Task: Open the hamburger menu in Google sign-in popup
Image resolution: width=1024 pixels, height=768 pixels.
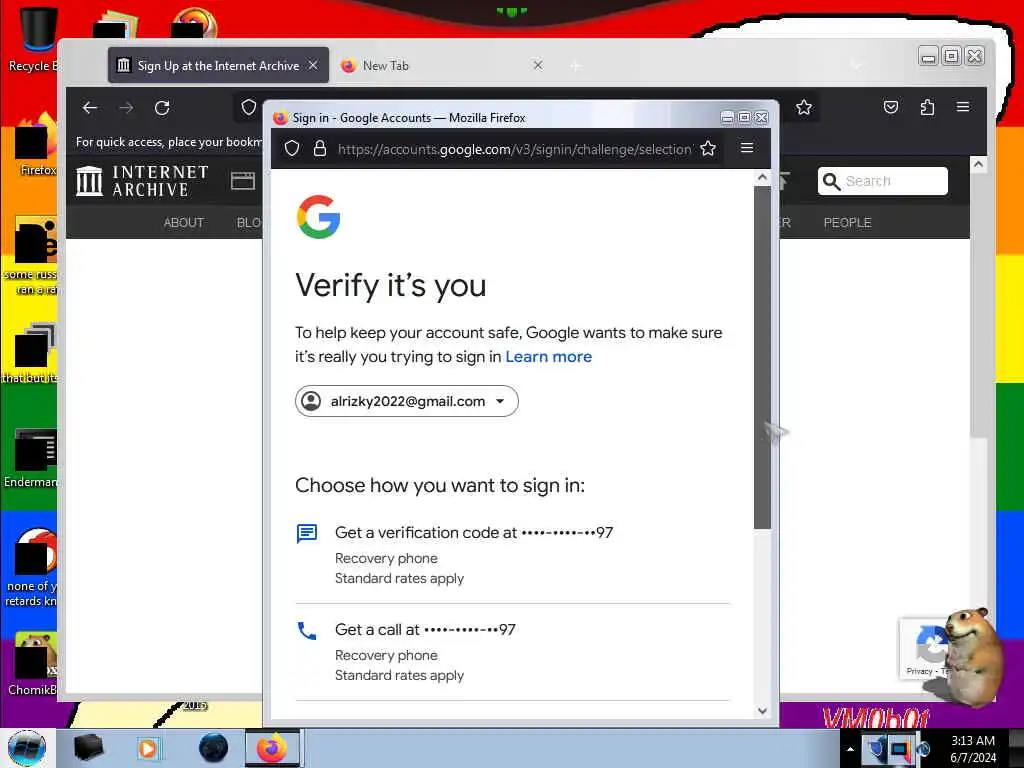Action: pos(747,148)
